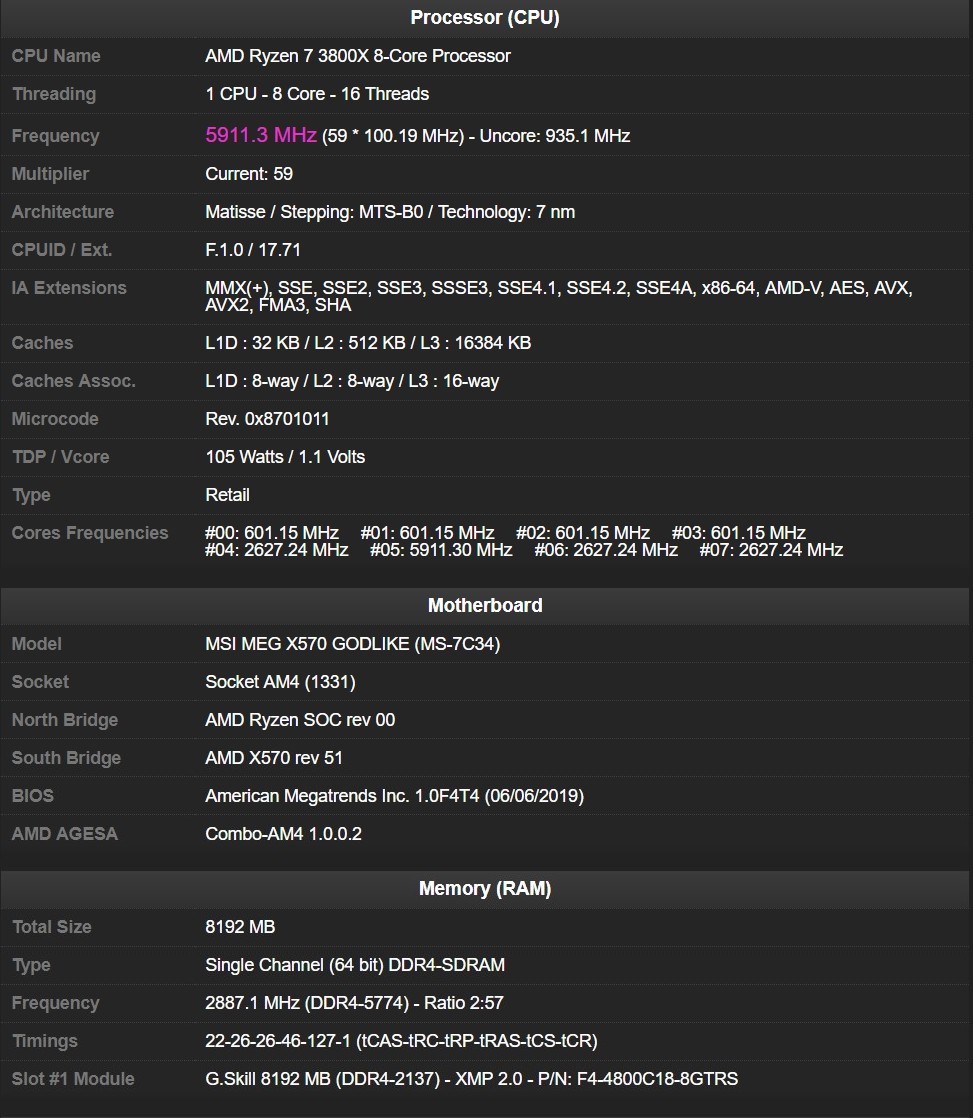Viewport: 973px width, 1118px height.
Task: Select the 'AVX2, FMA3, SHA' extensions line
Action: pos(278,305)
